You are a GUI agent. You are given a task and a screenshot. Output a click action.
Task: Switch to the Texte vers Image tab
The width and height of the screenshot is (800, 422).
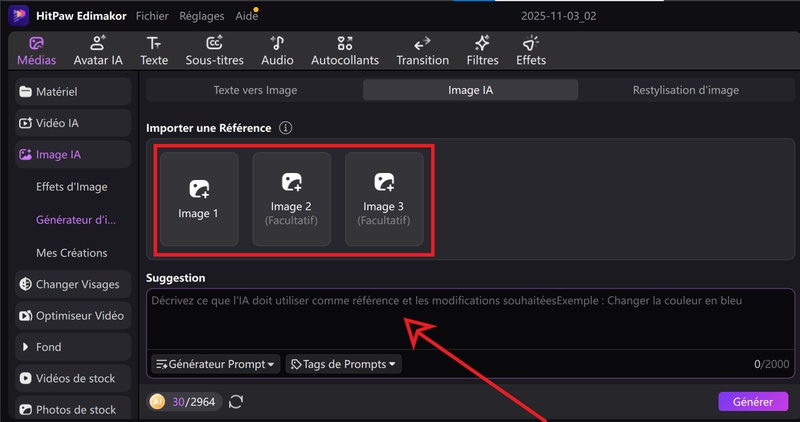(x=255, y=90)
